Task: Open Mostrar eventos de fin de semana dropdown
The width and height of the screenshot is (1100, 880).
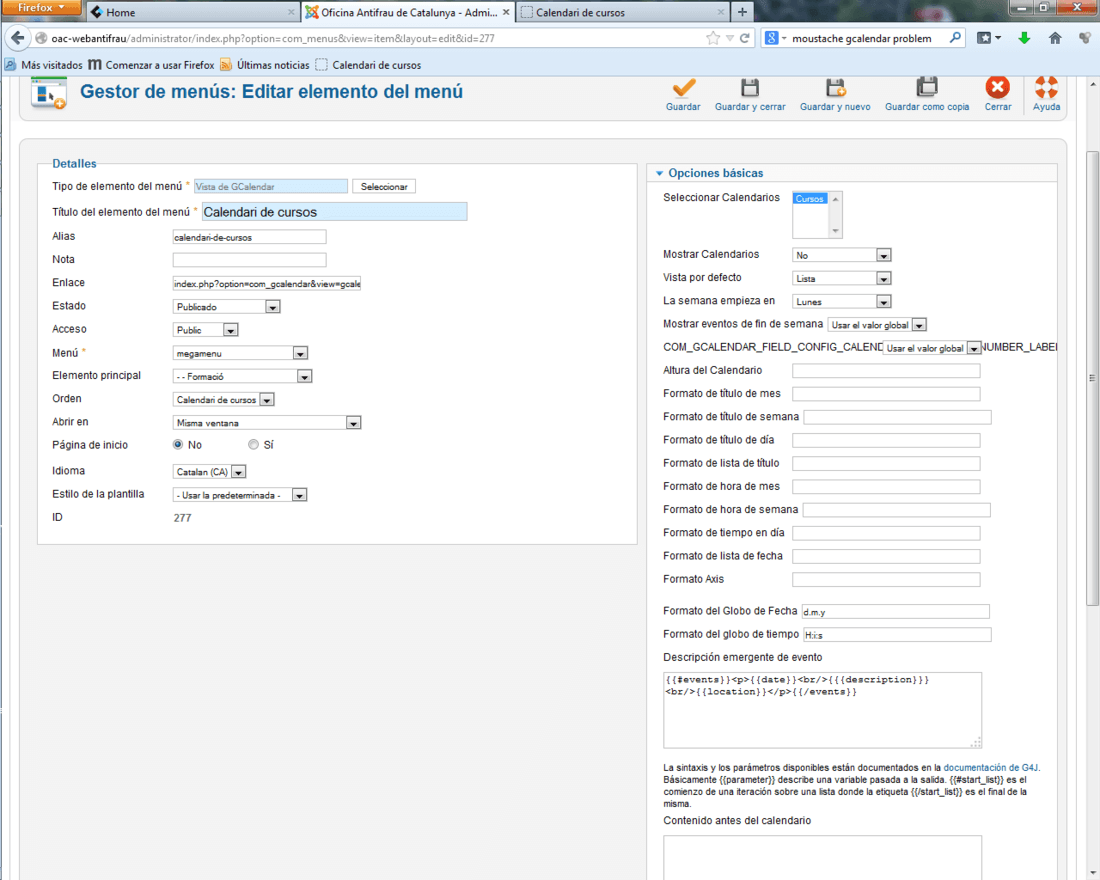Action: pyautogui.click(x=877, y=324)
